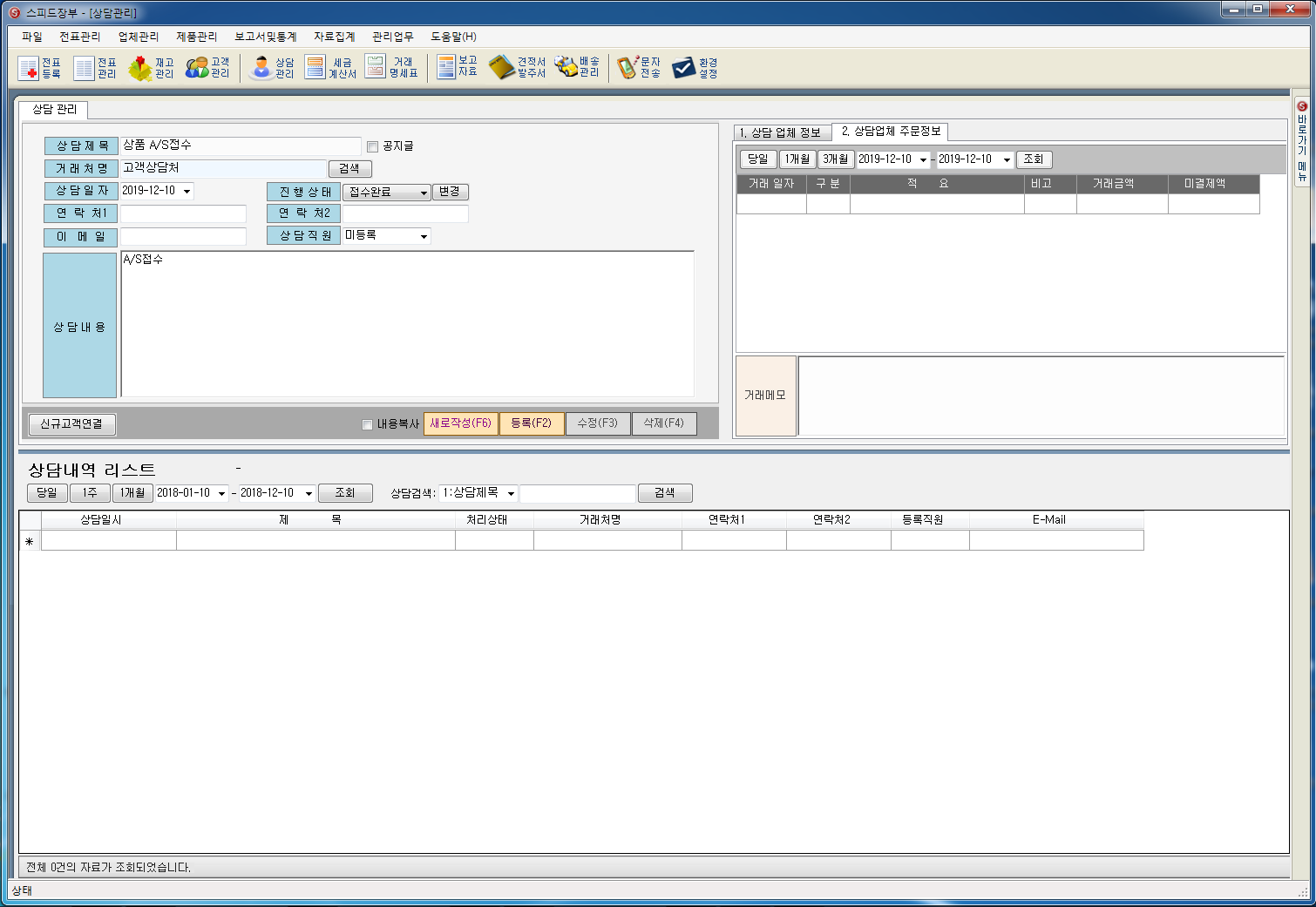This screenshot has width=1316, height=907.
Task: Click the 1개월 button in order info
Action: tap(797, 159)
